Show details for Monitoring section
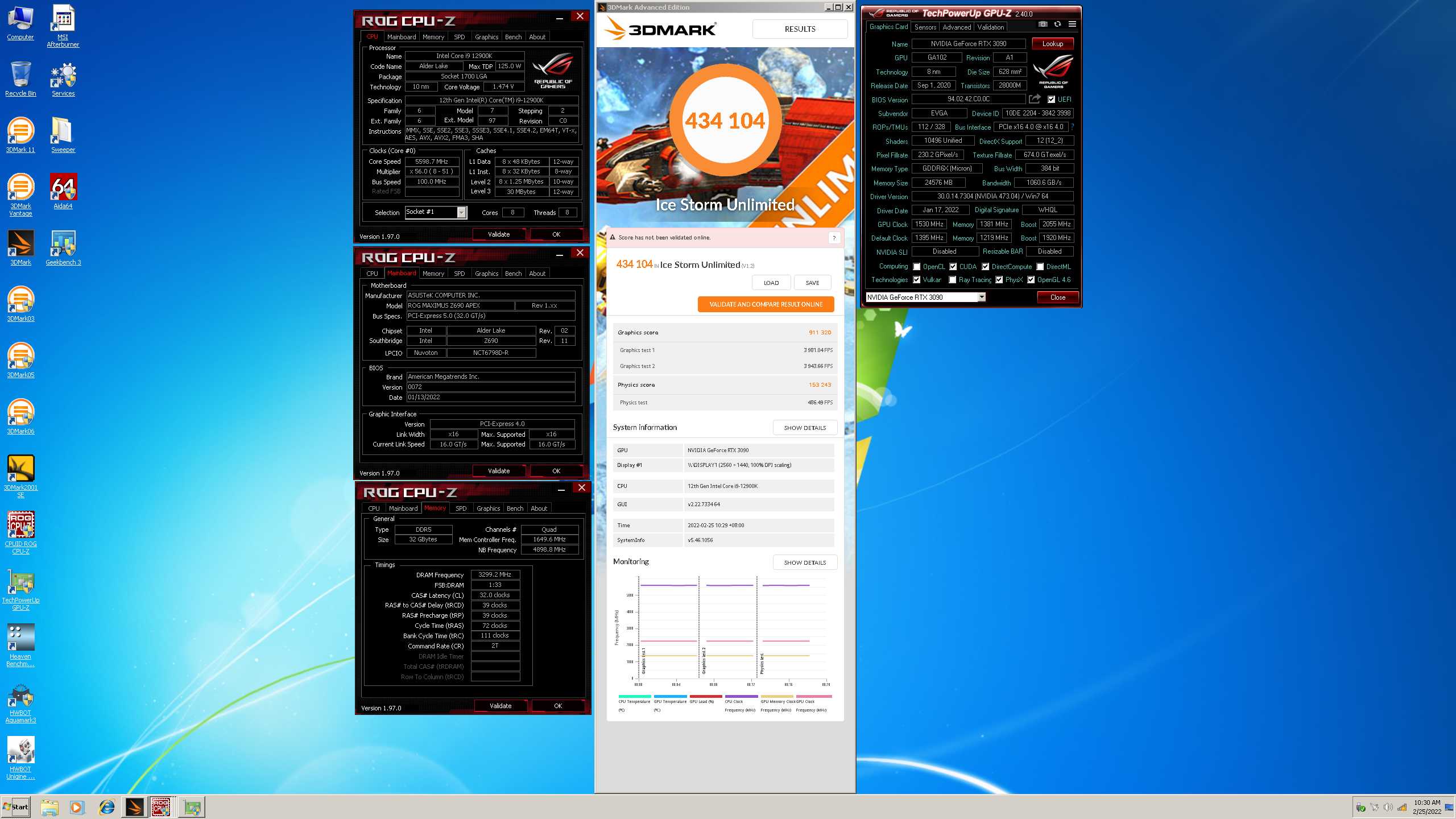The image size is (1456, 819). [x=805, y=562]
